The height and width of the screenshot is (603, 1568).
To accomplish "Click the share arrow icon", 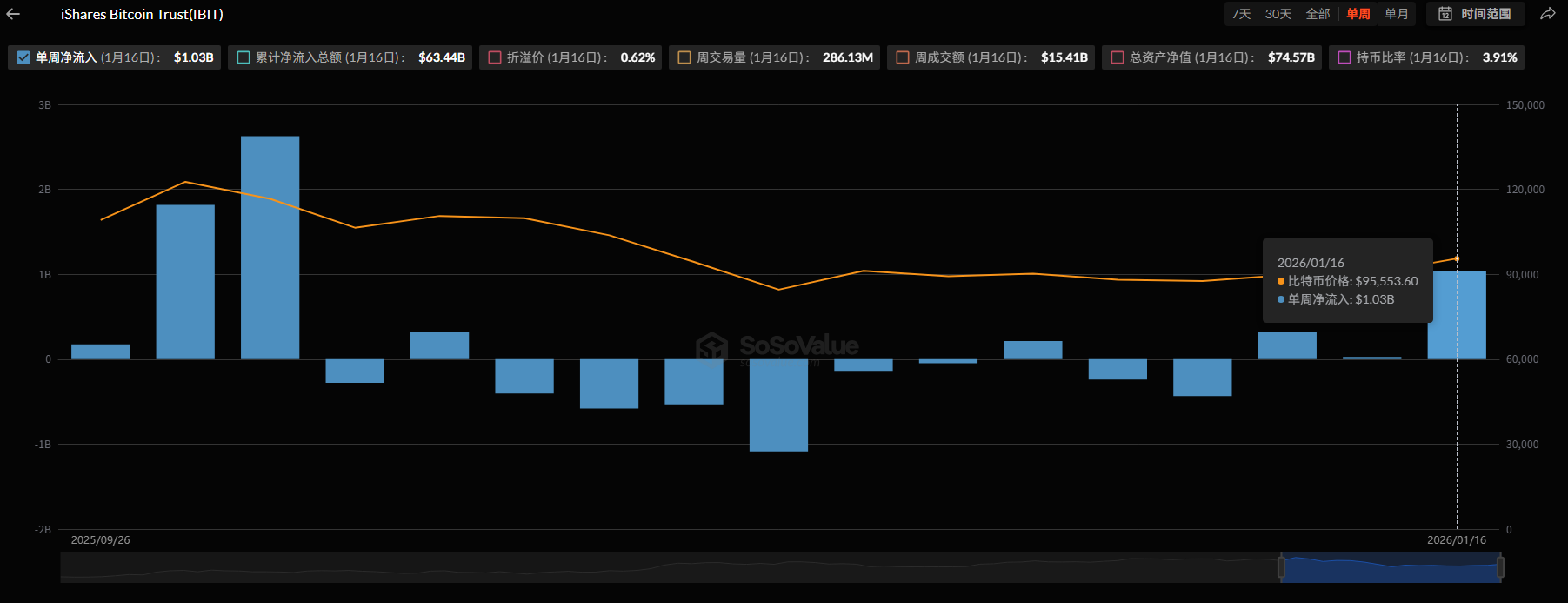I will [1548, 14].
